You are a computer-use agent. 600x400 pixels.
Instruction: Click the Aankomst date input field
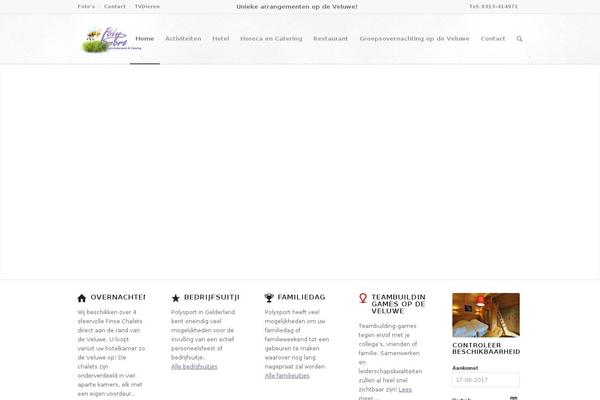(x=486, y=380)
